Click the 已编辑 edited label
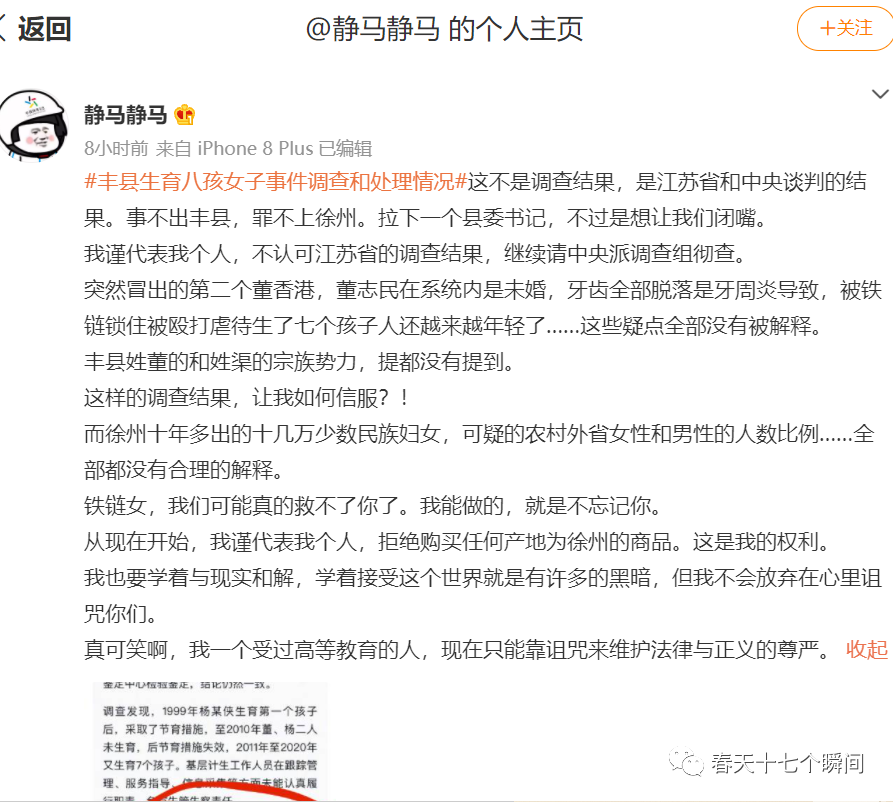The height and width of the screenshot is (802, 893). click(x=345, y=149)
